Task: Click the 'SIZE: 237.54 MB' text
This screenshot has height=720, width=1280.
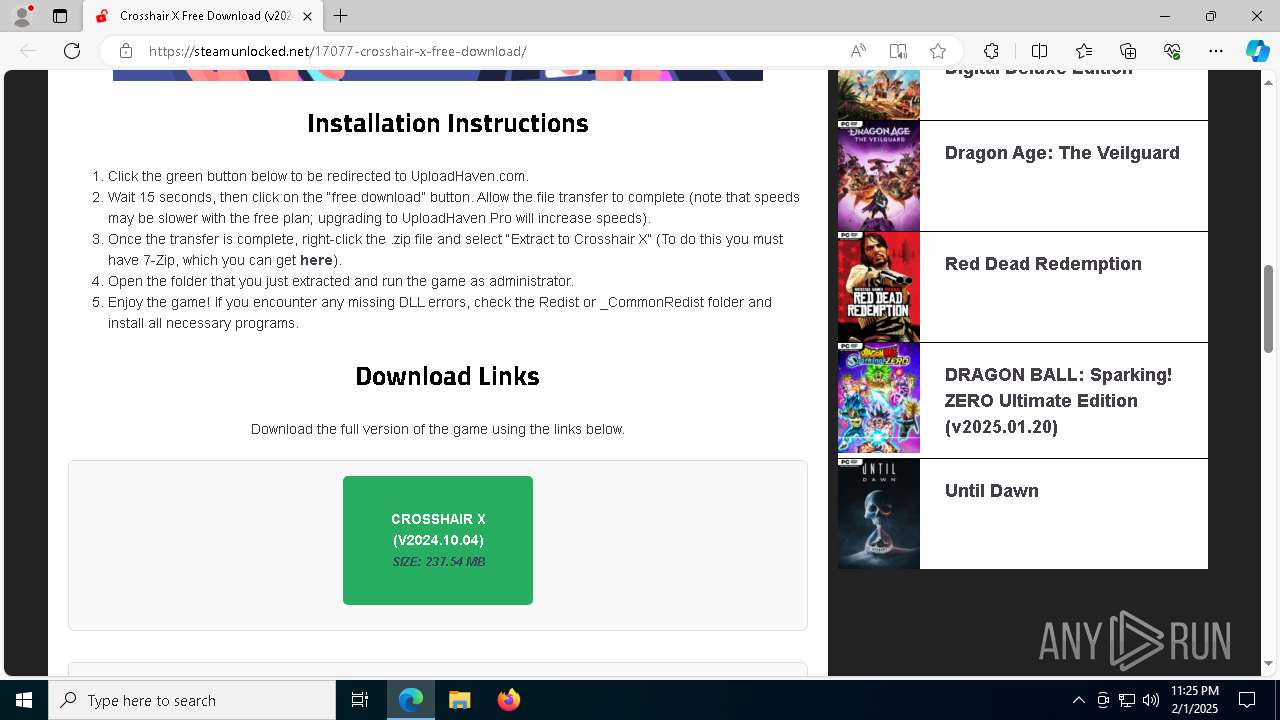Action: click(x=438, y=562)
